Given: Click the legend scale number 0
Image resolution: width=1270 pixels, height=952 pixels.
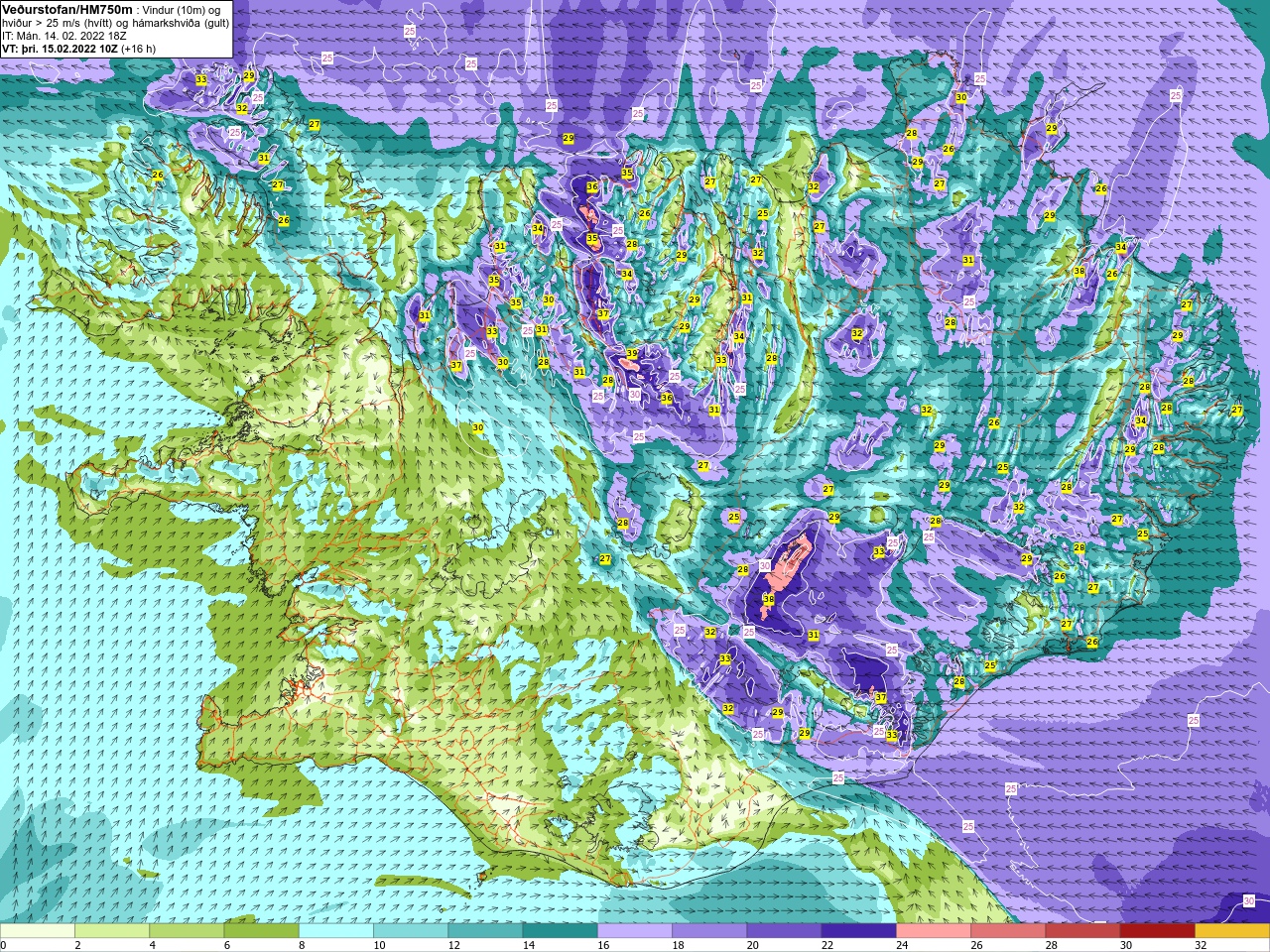Looking at the screenshot, I should [4, 945].
